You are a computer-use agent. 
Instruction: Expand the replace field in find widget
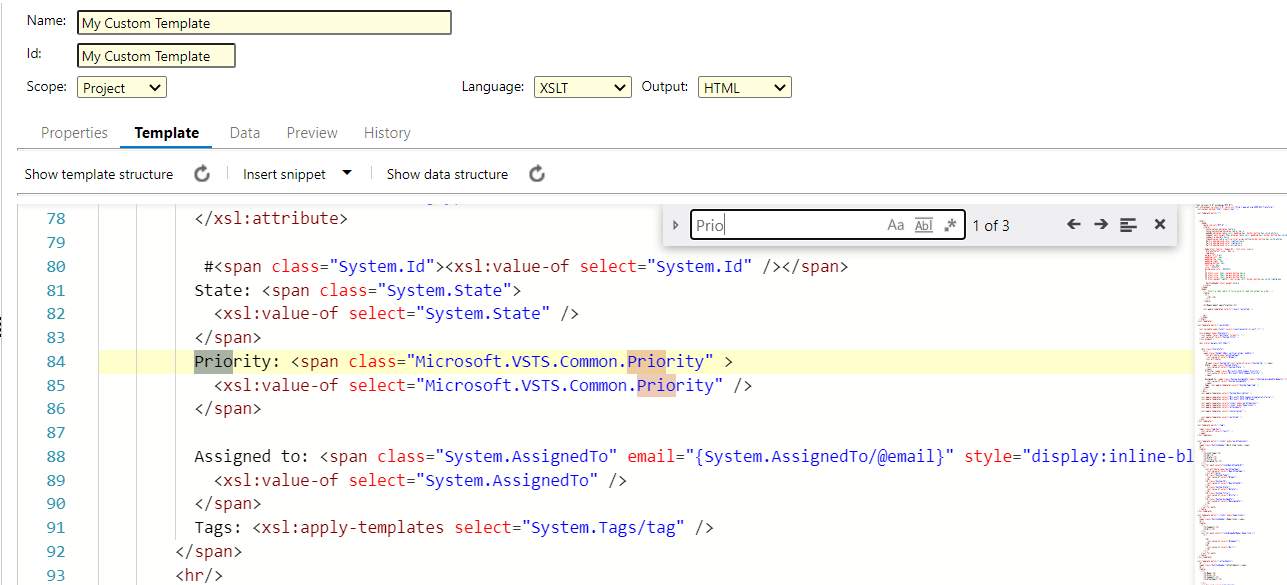pos(676,225)
